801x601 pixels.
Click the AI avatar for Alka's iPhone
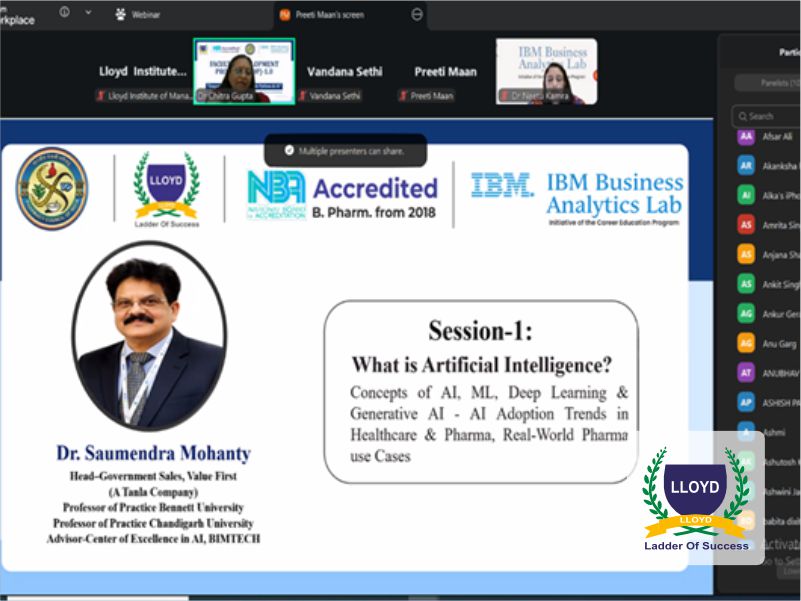coord(746,195)
